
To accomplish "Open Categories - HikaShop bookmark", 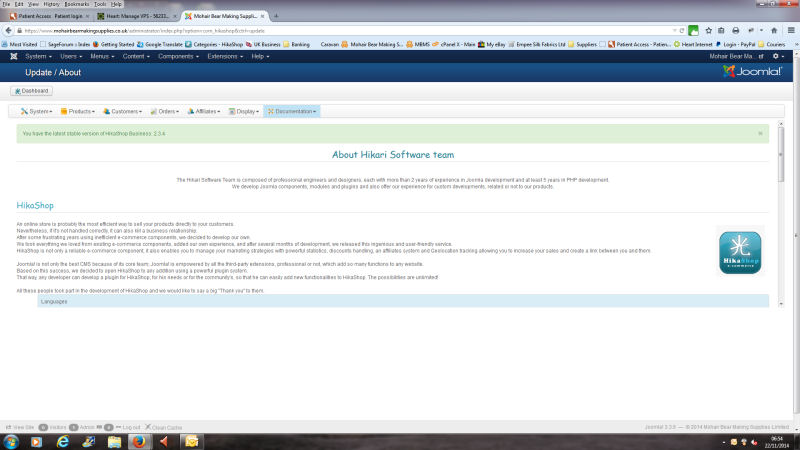I will [x=214, y=44].
